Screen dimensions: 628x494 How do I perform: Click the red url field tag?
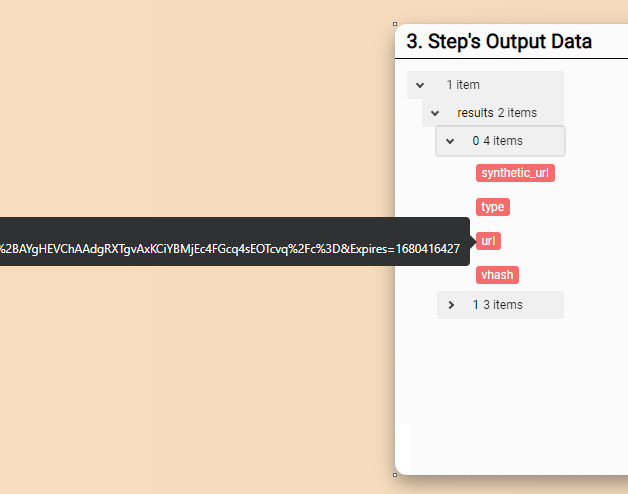488,241
